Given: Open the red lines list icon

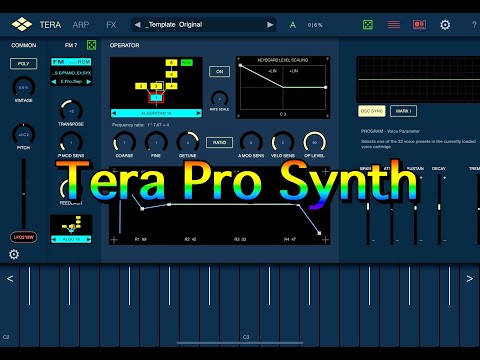Looking at the screenshot, I should pos(394,25).
